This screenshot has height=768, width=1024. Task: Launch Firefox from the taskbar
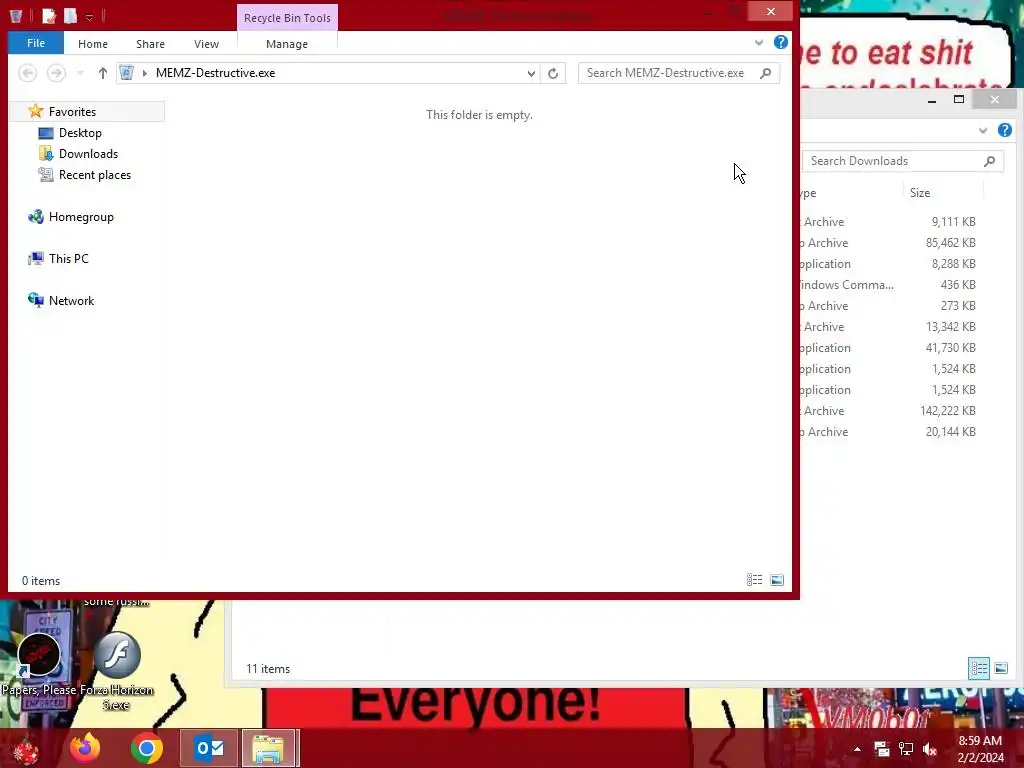click(85, 748)
